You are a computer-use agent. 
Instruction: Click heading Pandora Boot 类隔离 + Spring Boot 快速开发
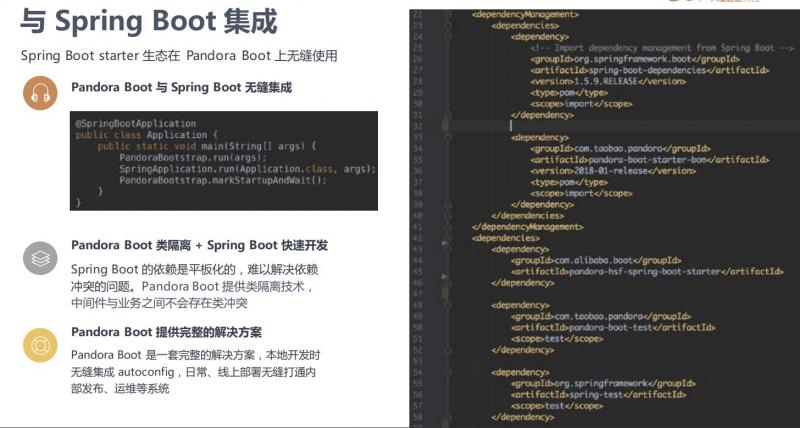pos(199,245)
